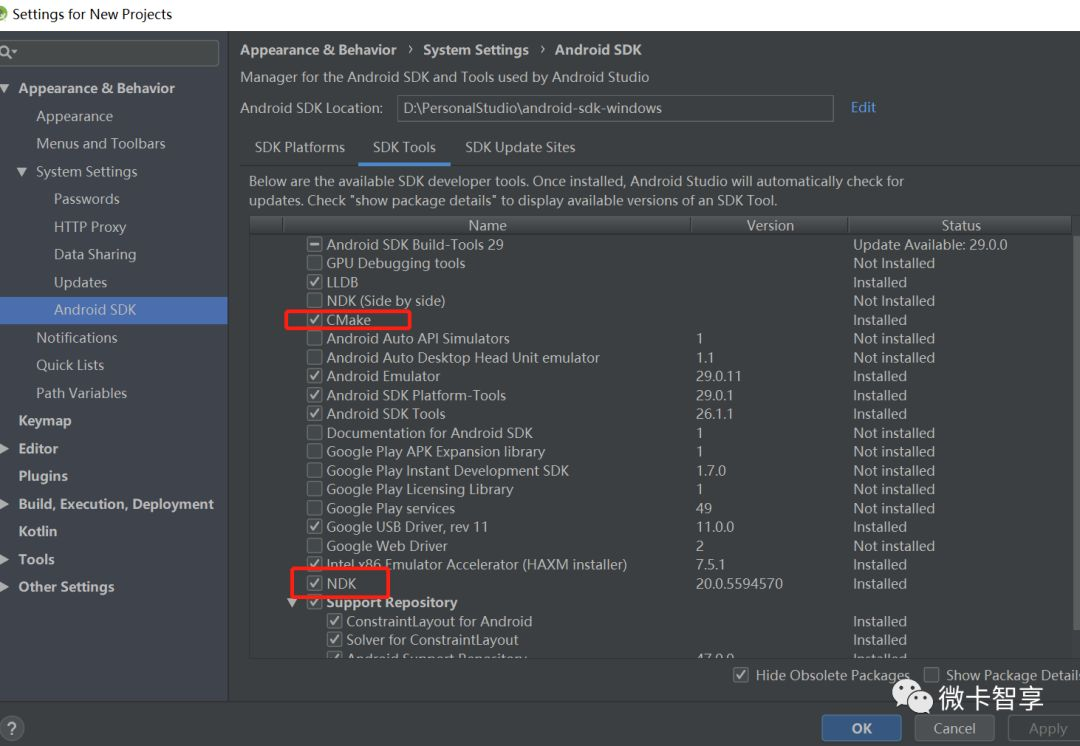This screenshot has width=1080, height=746.
Task: Open the help question mark button
Action: pyautogui.click(x=12, y=728)
